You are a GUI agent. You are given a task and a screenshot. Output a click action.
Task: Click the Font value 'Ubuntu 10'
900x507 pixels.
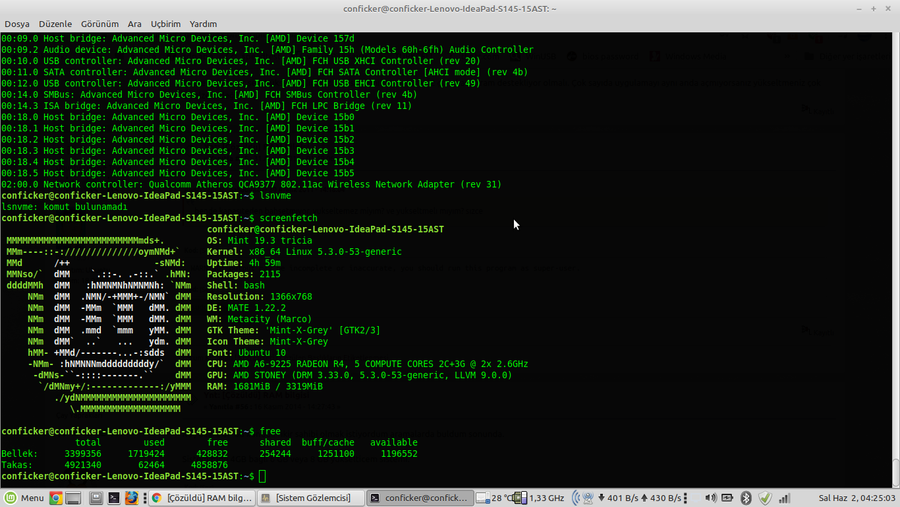[x=262, y=353]
